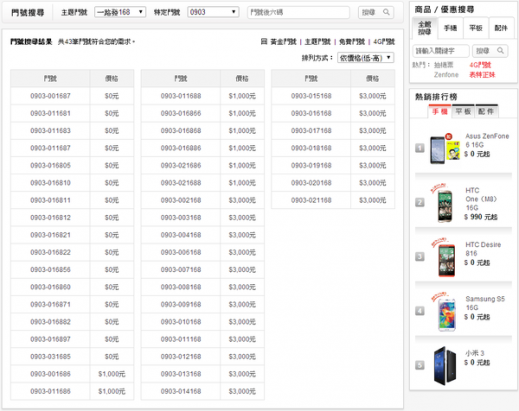The height and width of the screenshot is (411, 519).
Task: Click the red 4G門號 hot keyword link
Action: click(480, 65)
